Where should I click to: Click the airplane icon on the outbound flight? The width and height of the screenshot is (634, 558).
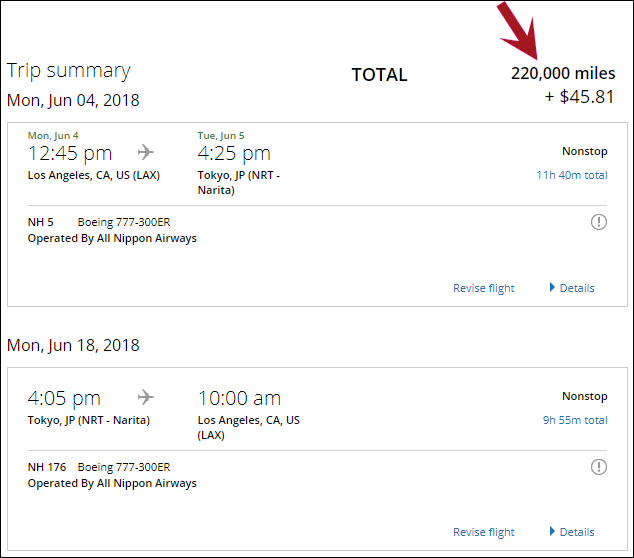(x=147, y=152)
